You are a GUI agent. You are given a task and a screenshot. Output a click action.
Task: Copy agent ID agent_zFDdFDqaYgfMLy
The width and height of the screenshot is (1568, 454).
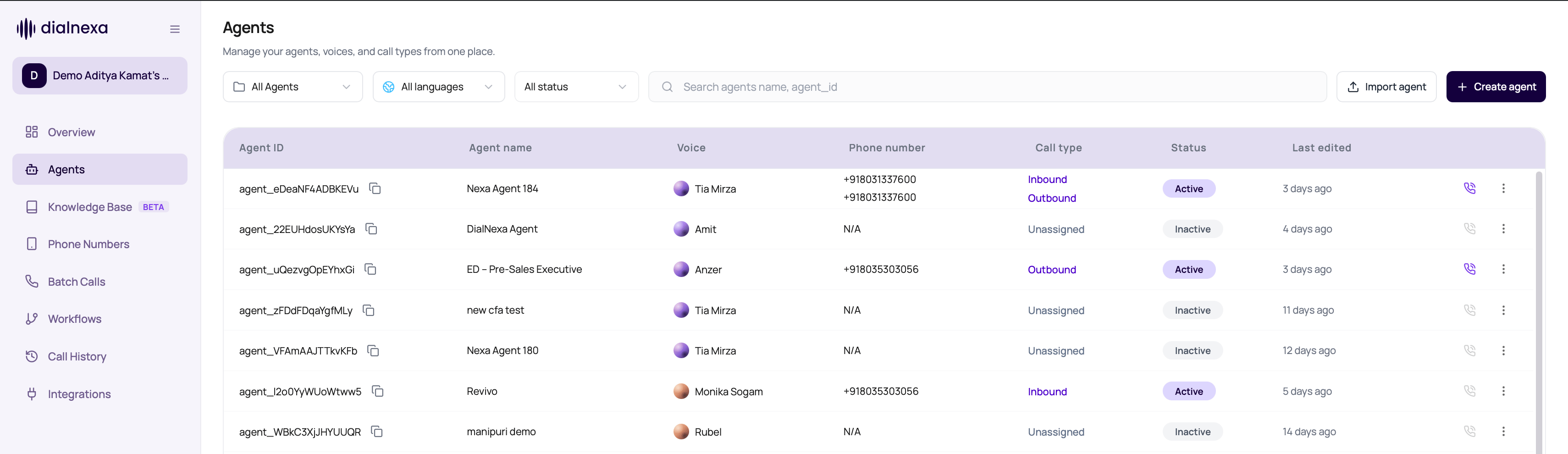pyautogui.click(x=368, y=310)
